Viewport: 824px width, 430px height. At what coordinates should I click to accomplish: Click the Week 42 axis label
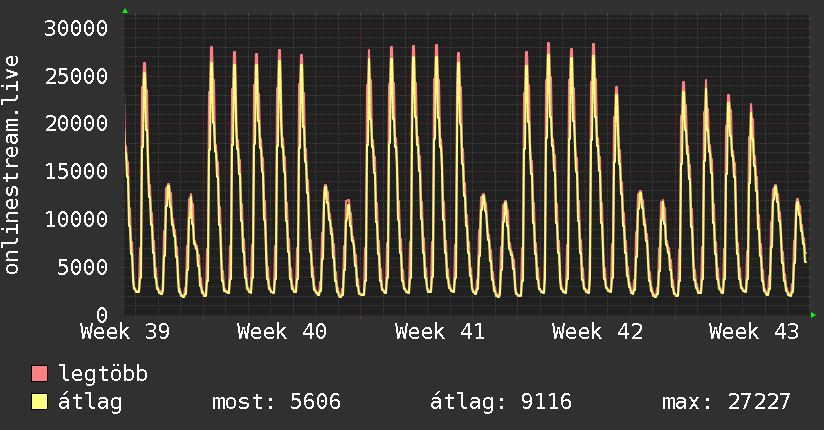click(x=597, y=332)
